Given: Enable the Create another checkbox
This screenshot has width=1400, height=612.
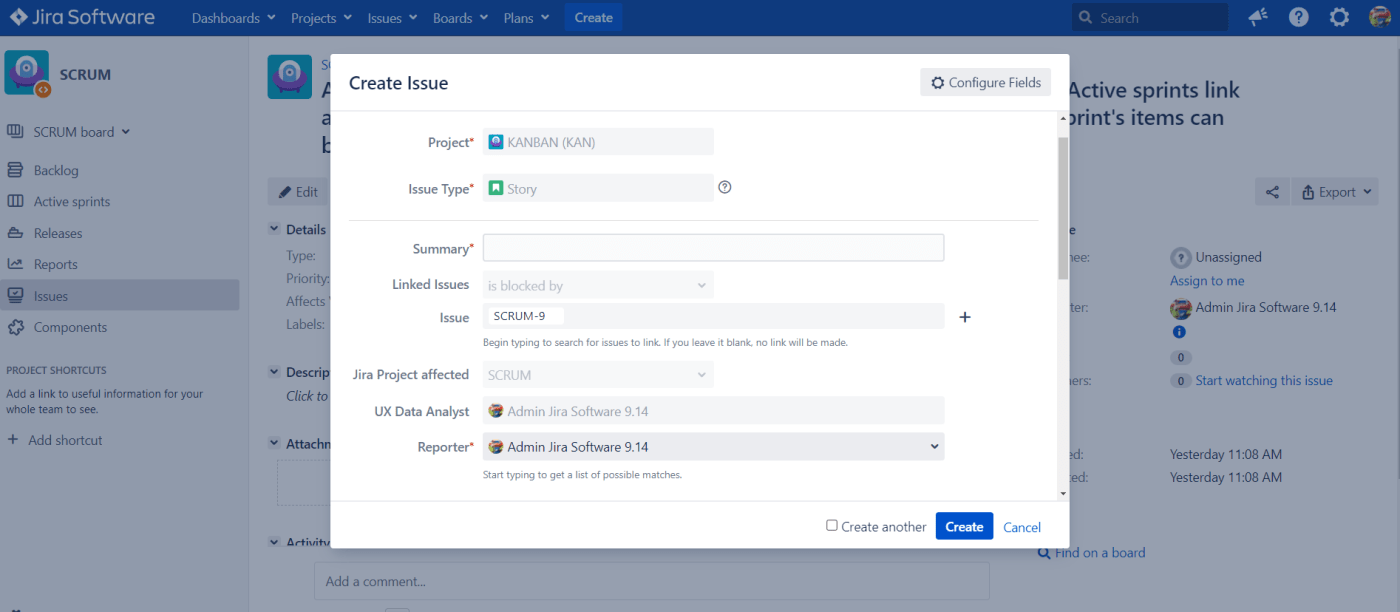Looking at the screenshot, I should [x=832, y=525].
